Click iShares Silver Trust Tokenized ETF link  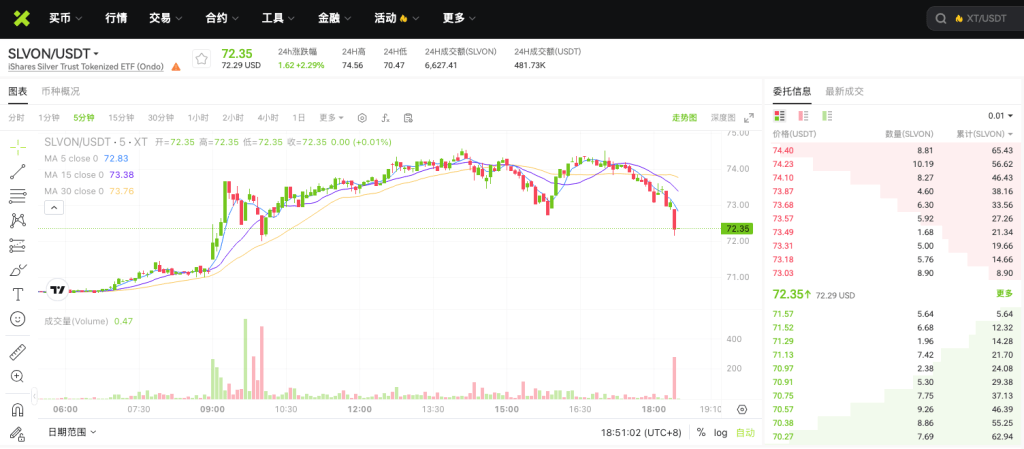click(86, 67)
